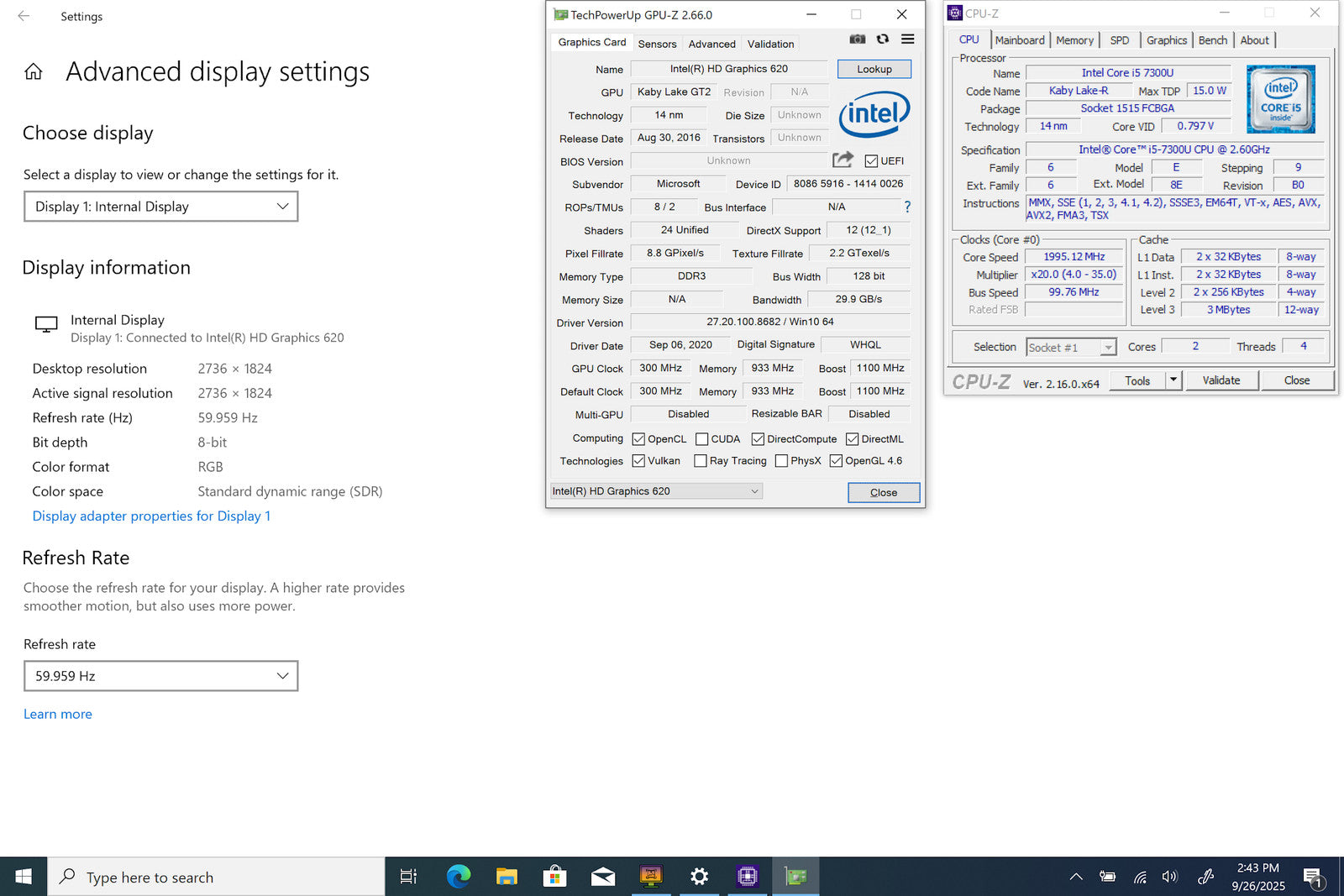Toggle the UEFI checkbox
This screenshot has height=896, width=1344.
(871, 161)
